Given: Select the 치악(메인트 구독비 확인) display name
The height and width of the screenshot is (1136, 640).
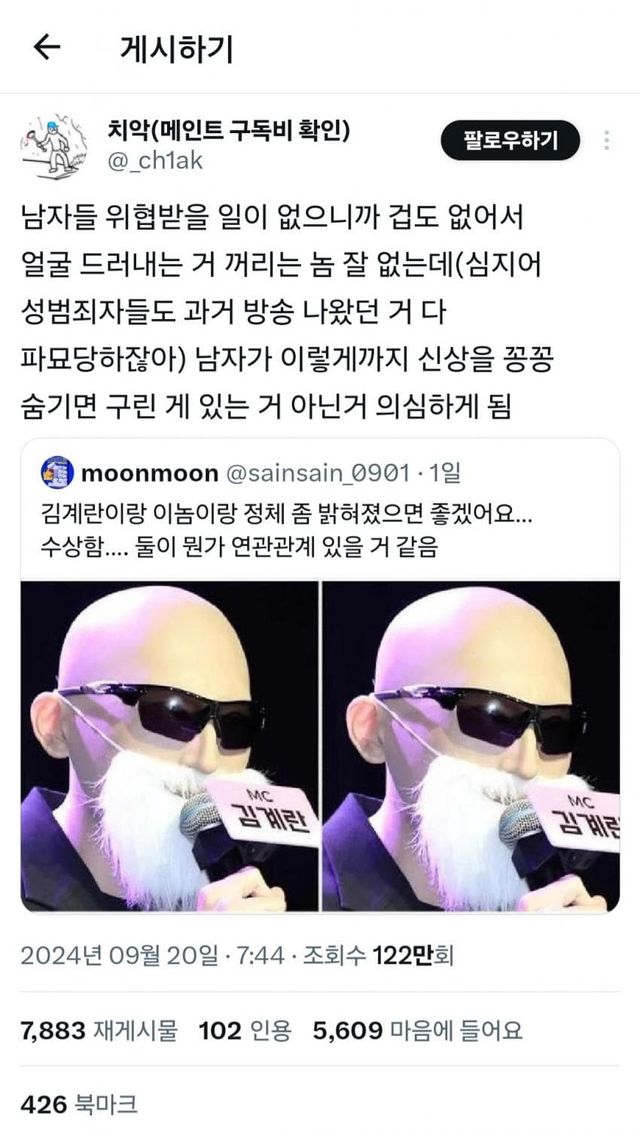Looking at the screenshot, I should [x=228, y=130].
